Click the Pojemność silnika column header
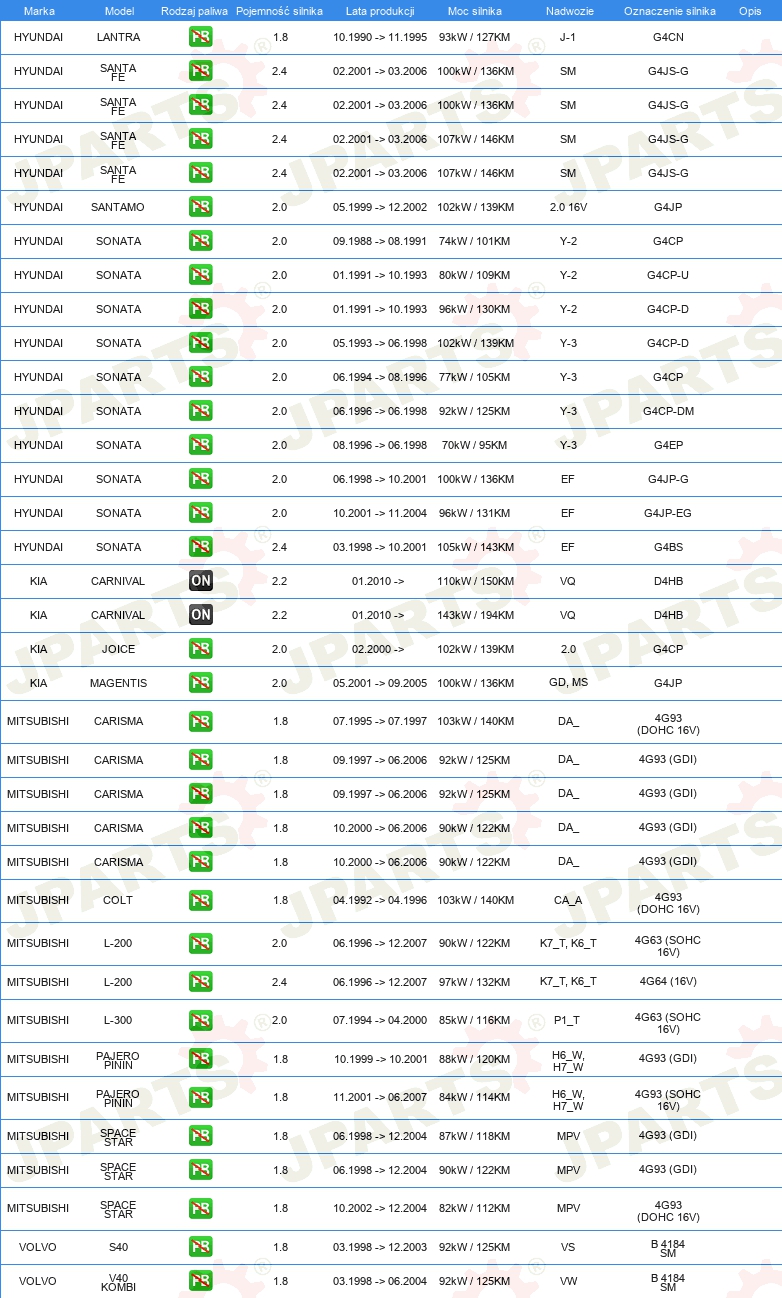This screenshot has width=782, height=1298. pyautogui.click(x=279, y=10)
